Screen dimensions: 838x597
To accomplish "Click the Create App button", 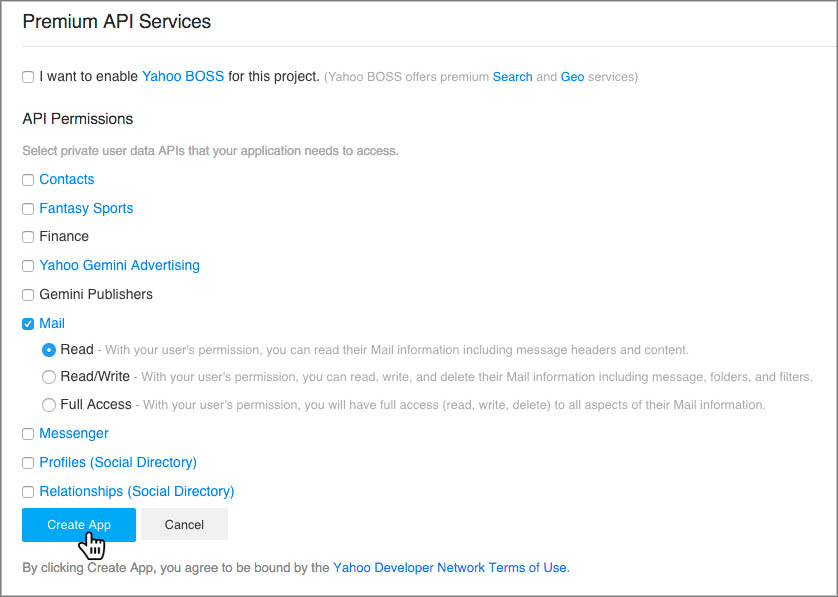I will pyautogui.click(x=79, y=524).
